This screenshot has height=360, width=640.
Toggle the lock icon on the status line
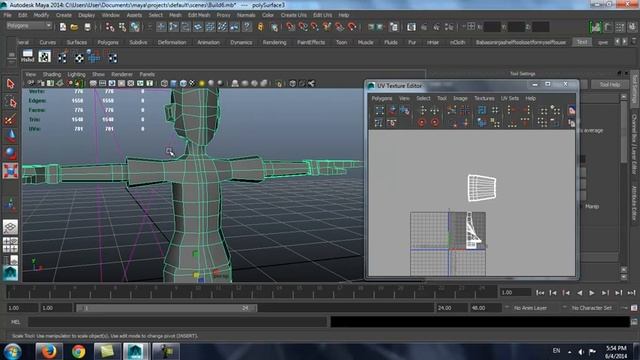260,27
